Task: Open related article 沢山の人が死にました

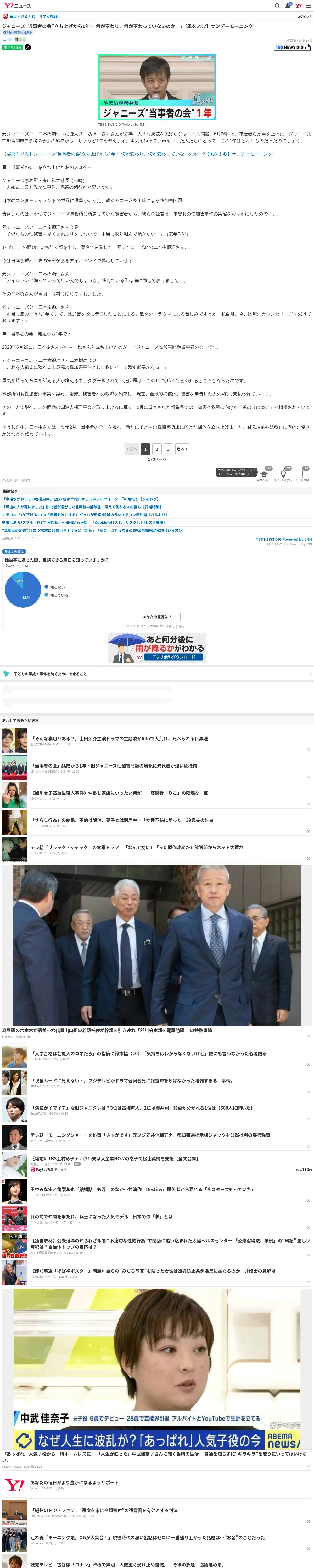Action: point(82,507)
